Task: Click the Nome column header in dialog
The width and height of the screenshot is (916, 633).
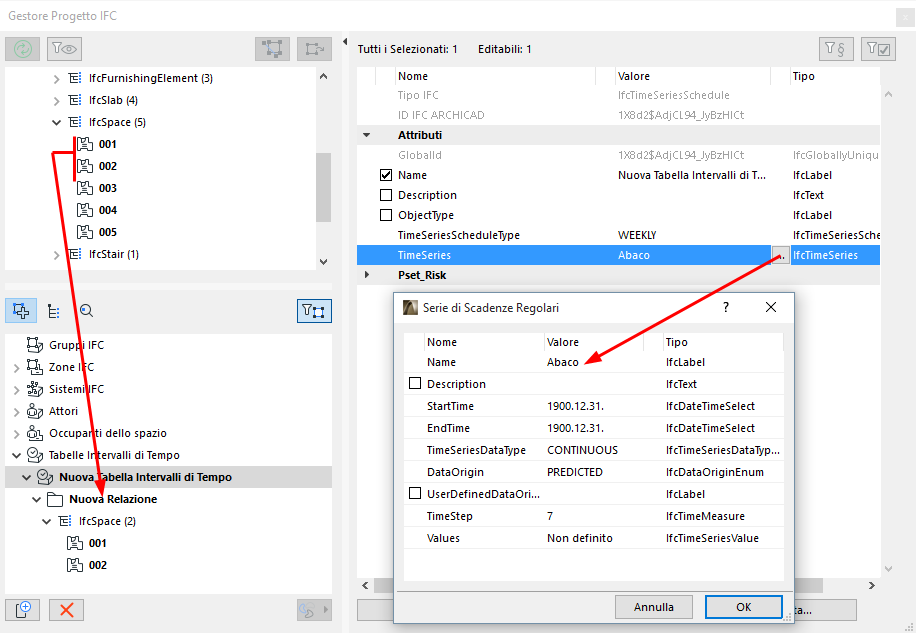Action: tap(484, 342)
